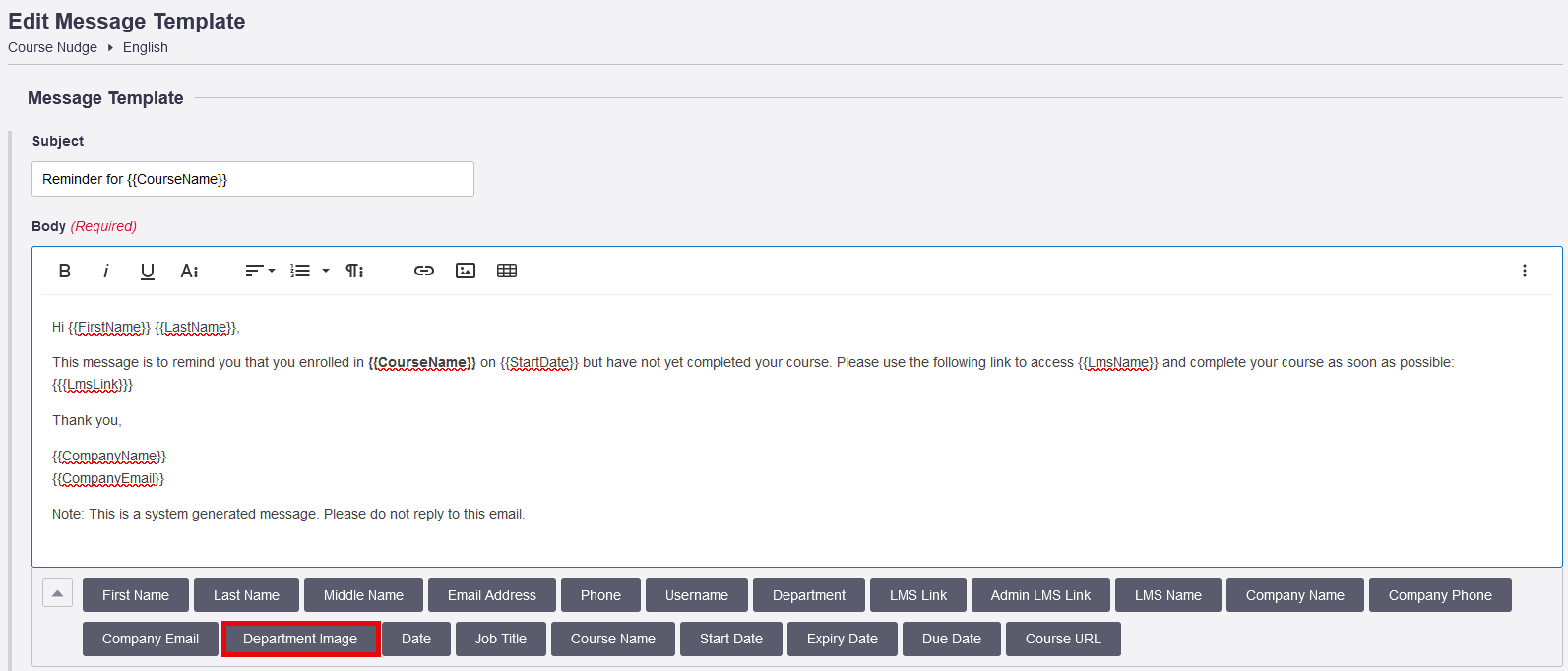Click the {{CompanyEmail}} line in body
Screen dimensions: 1568x671
pyautogui.click(x=108, y=479)
